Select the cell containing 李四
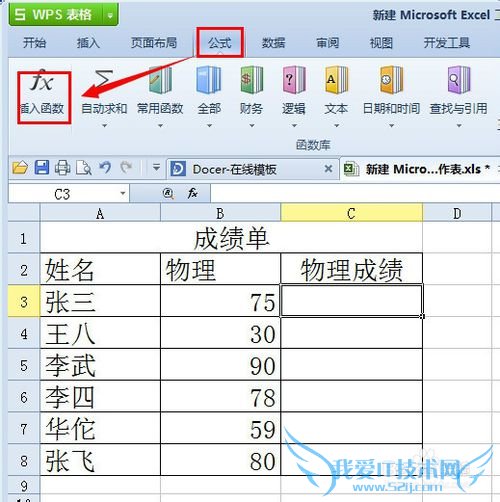The width and height of the screenshot is (500, 502). click(x=100, y=397)
